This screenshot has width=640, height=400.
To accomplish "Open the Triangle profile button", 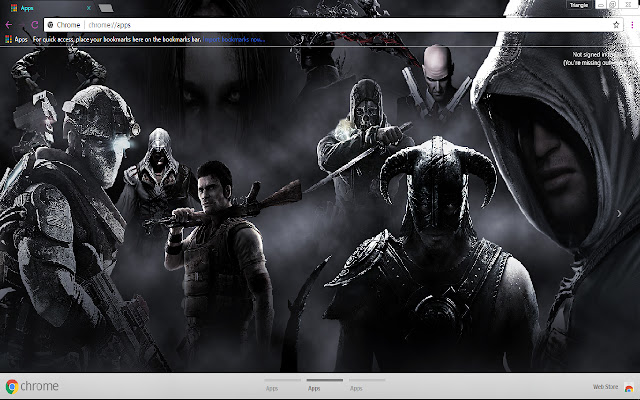I will click(x=579, y=5).
